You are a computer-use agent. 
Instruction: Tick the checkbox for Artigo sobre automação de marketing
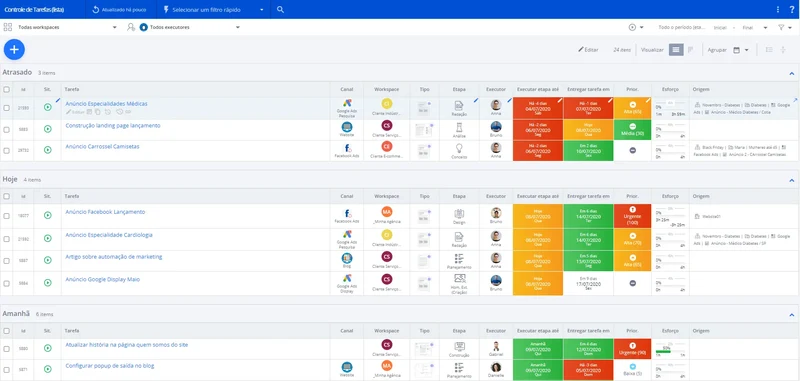(x=7, y=261)
